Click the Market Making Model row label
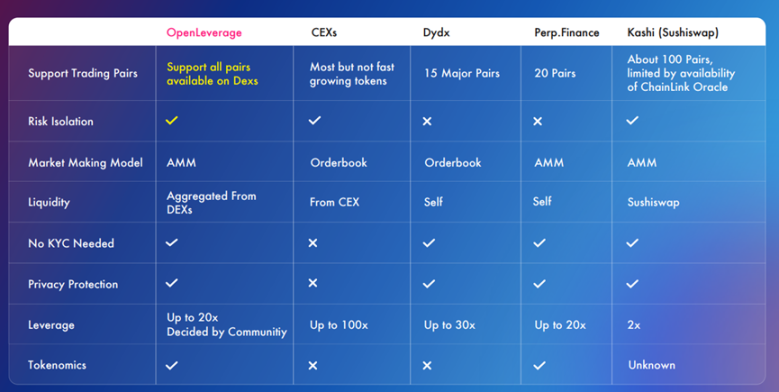Image resolution: width=779 pixels, height=392 pixels. (x=85, y=162)
